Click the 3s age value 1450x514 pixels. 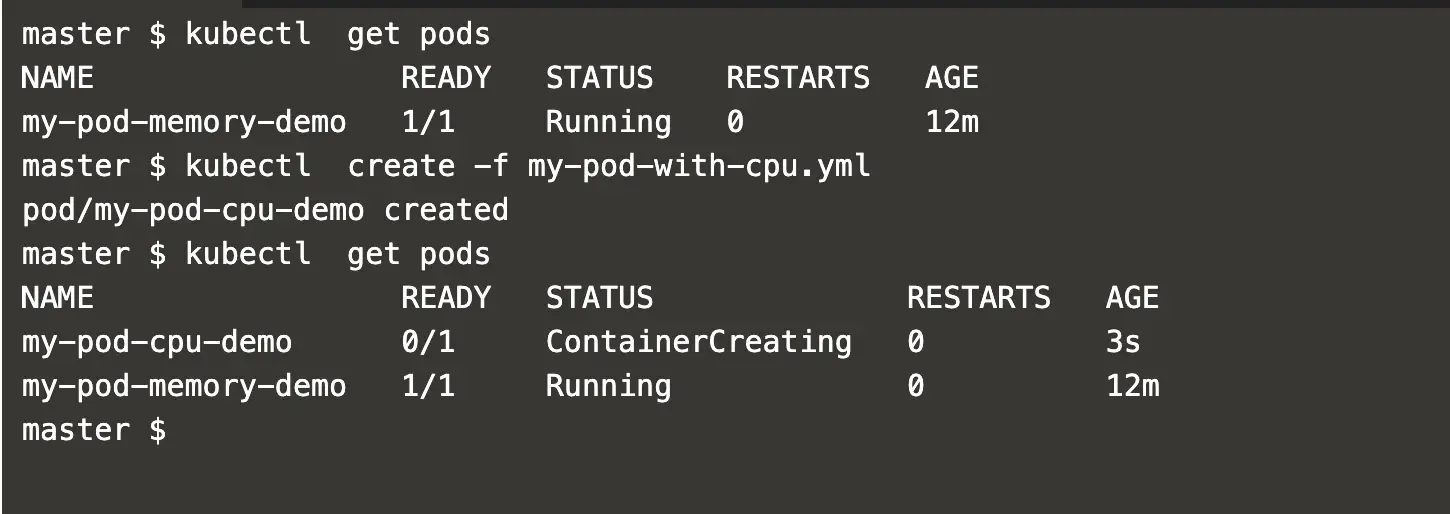point(1123,343)
